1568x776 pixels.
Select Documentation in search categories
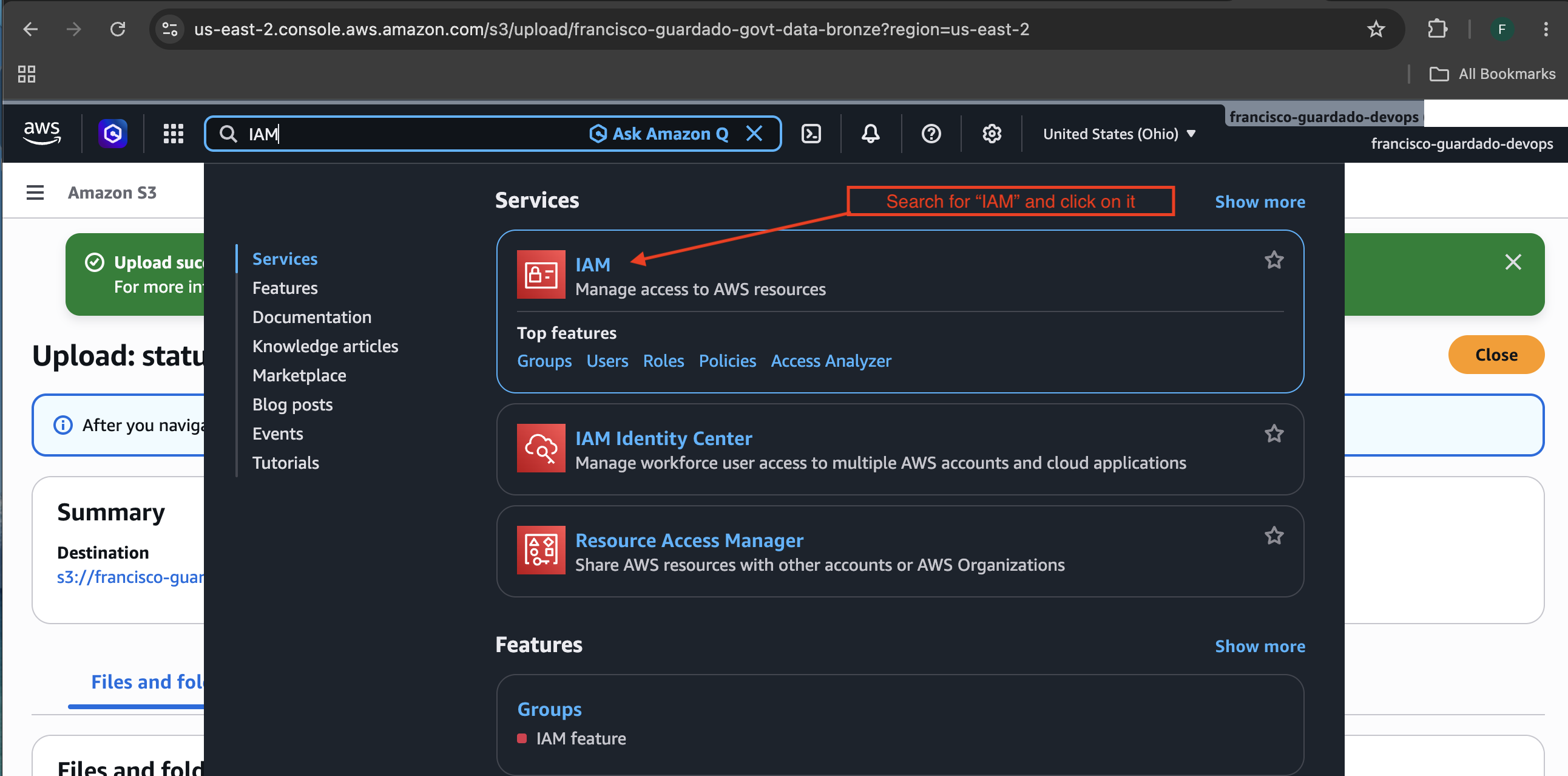(x=312, y=318)
